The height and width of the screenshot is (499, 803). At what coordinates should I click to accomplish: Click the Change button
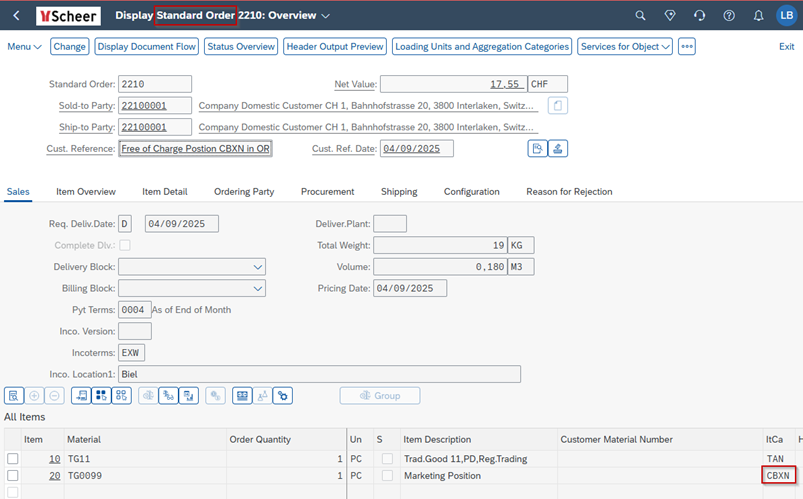[70, 47]
